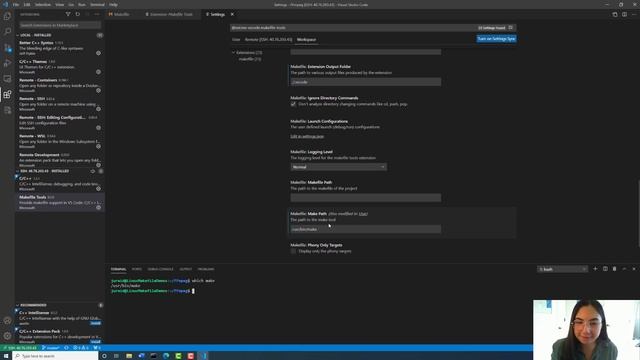Screen dimensions: 640x360
Task: Manage gear for C/C++ Themes extension
Action: (98, 72)
